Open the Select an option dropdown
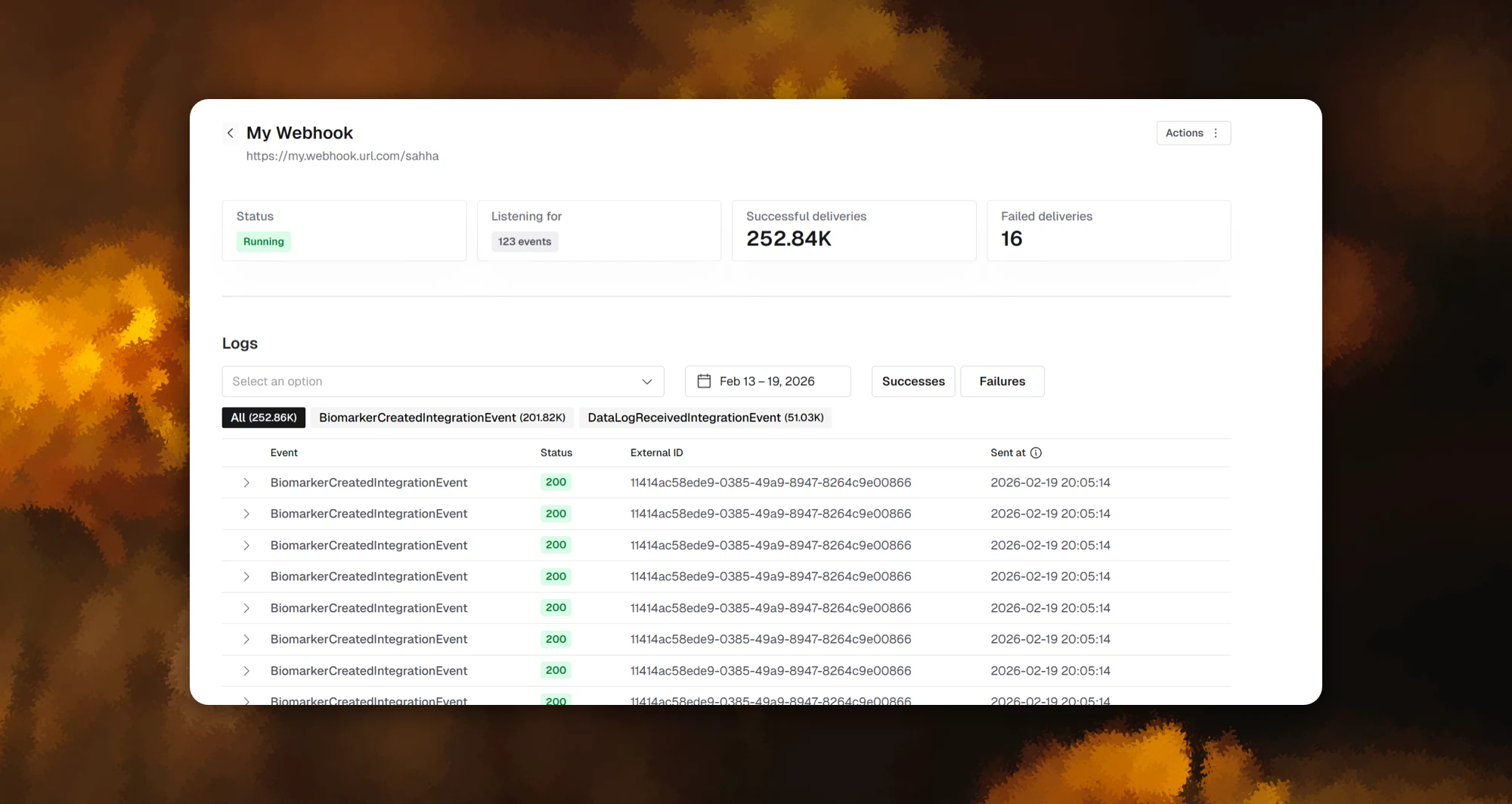The height and width of the screenshot is (804, 1512). coord(443,381)
